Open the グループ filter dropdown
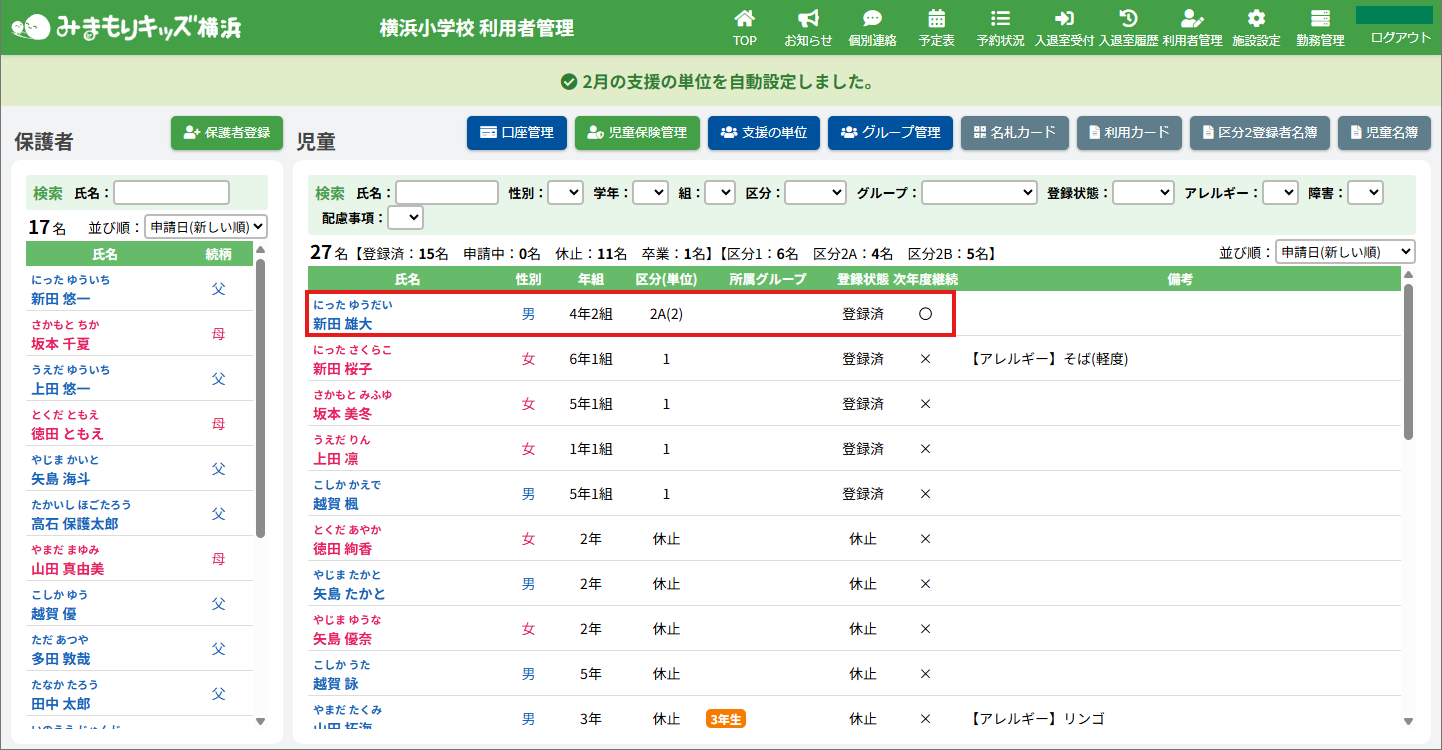The image size is (1442, 750). pos(978,192)
